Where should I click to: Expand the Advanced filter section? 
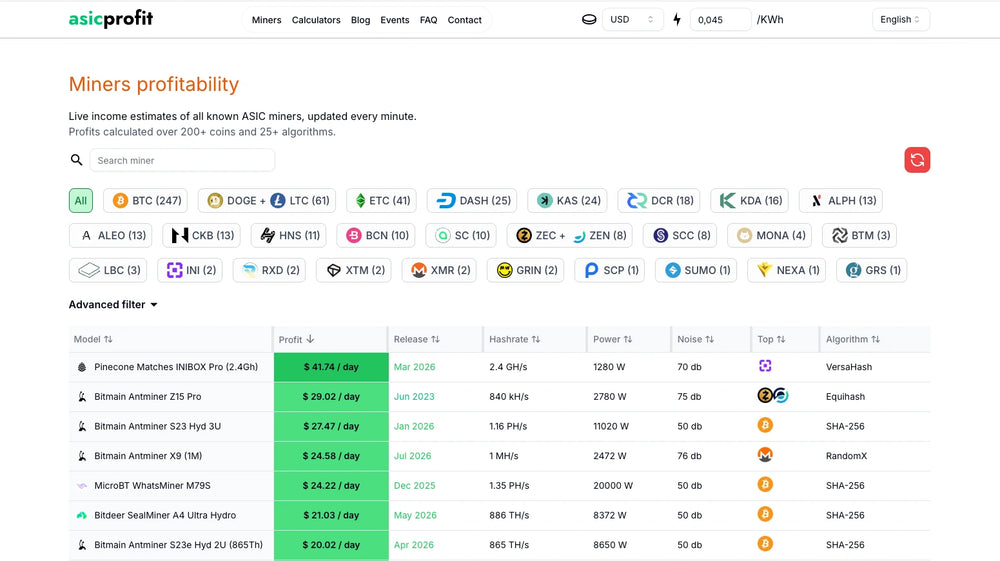[x=113, y=304]
